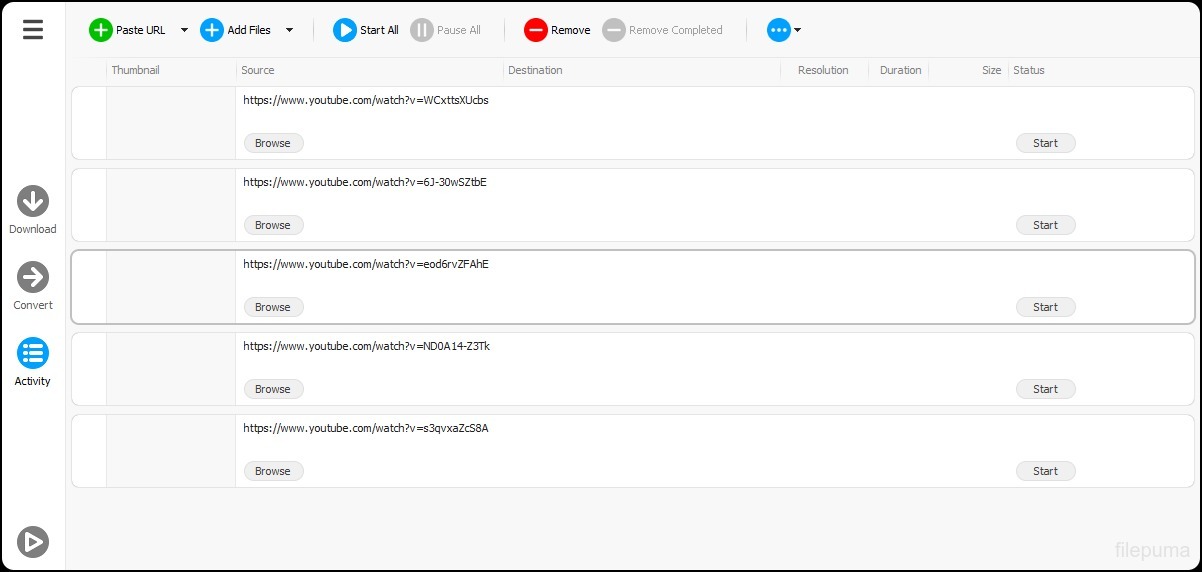This screenshot has height=572, width=1202.
Task: Browse destination for the 6J-30wSZtbE video
Action: pyautogui.click(x=273, y=225)
